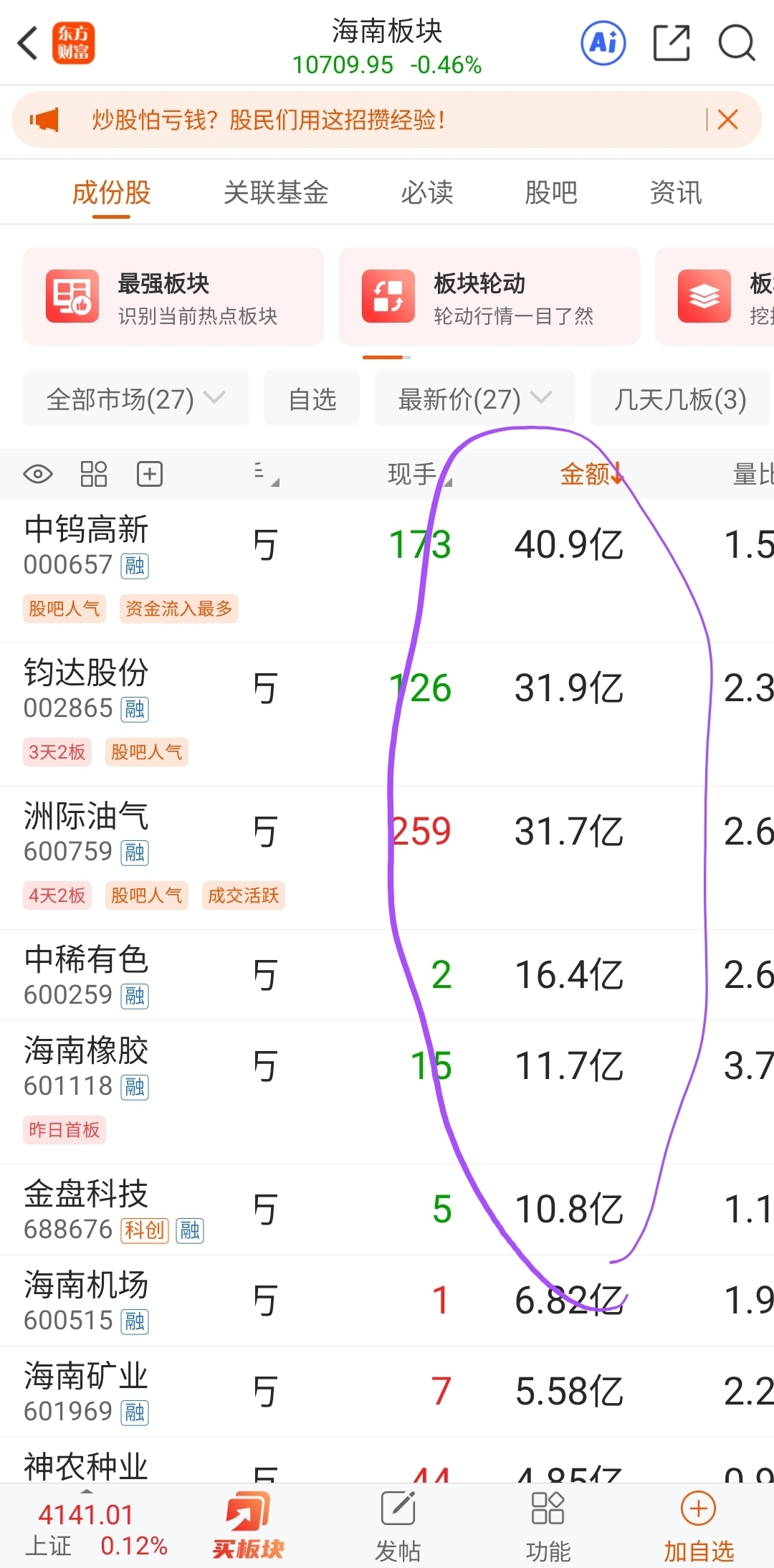Tap the 融 badge next to 600515
774x1568 pixels.
(135, 1322)
